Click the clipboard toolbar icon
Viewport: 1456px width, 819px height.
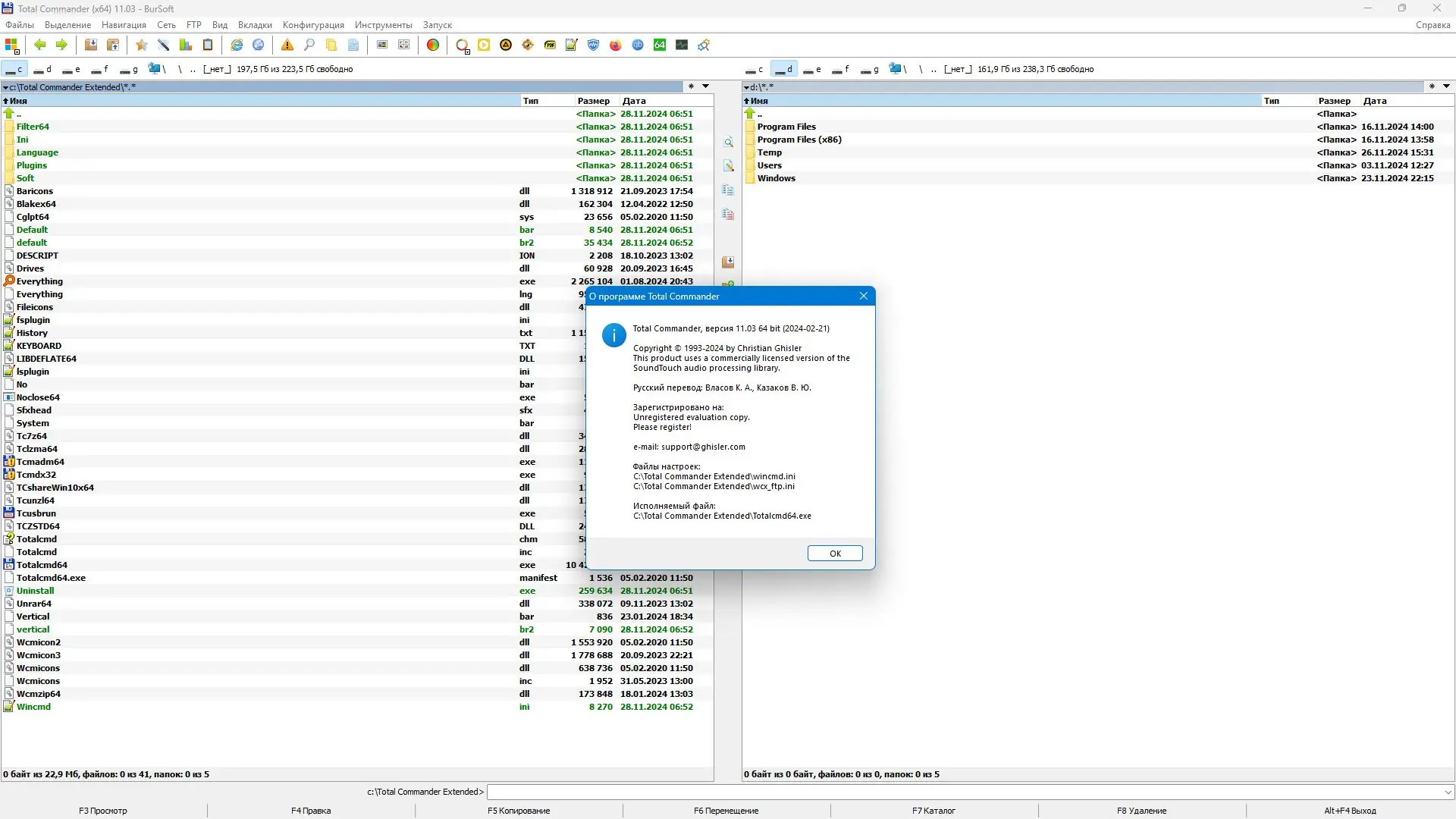pyautogui.click(x=208, y=45)
